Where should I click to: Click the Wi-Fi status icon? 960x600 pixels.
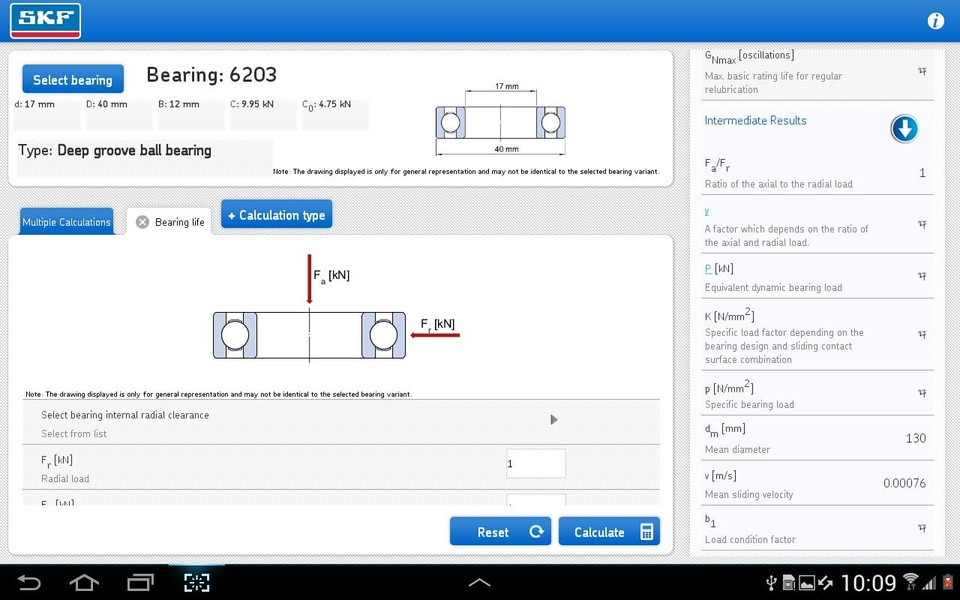pyautogui.click(x=910, y=582)
